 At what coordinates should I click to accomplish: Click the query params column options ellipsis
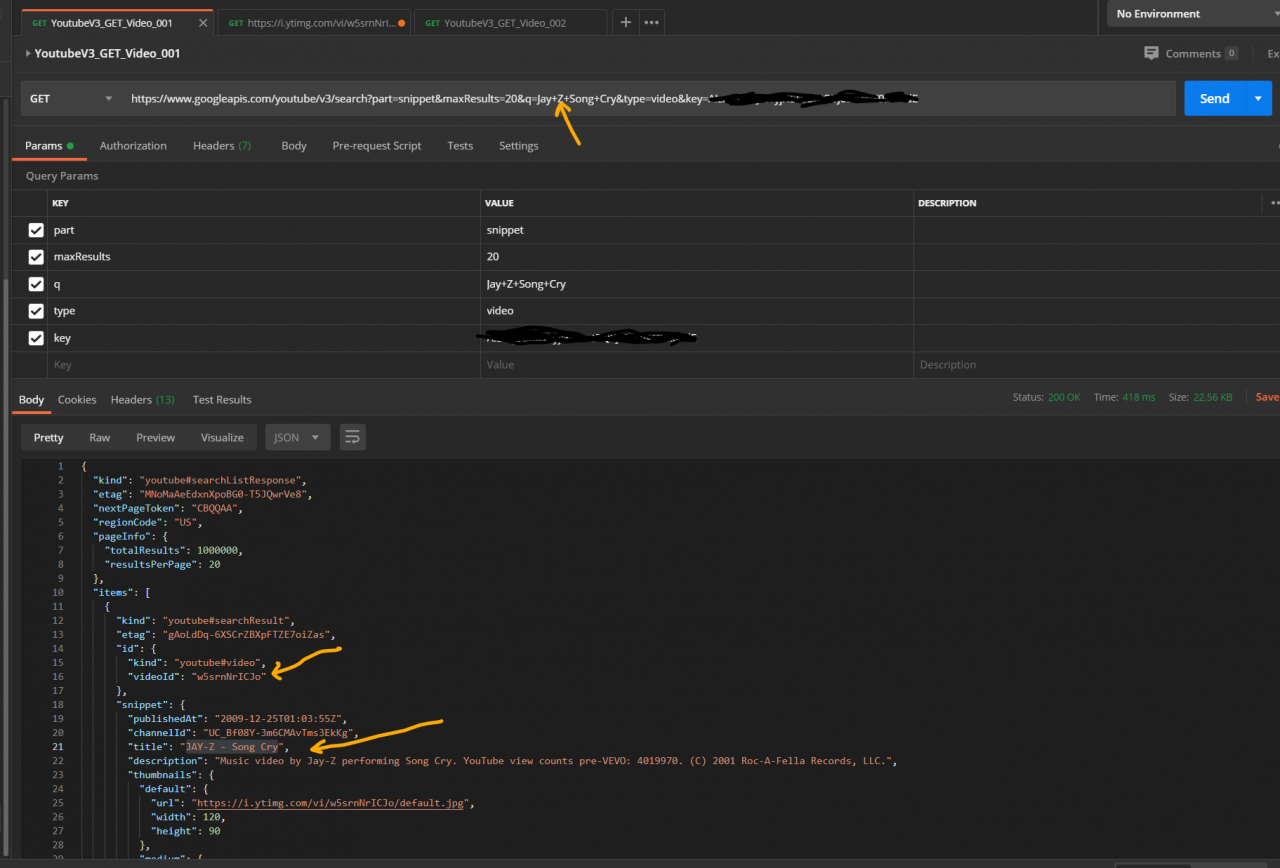[x=1274, y=203]
